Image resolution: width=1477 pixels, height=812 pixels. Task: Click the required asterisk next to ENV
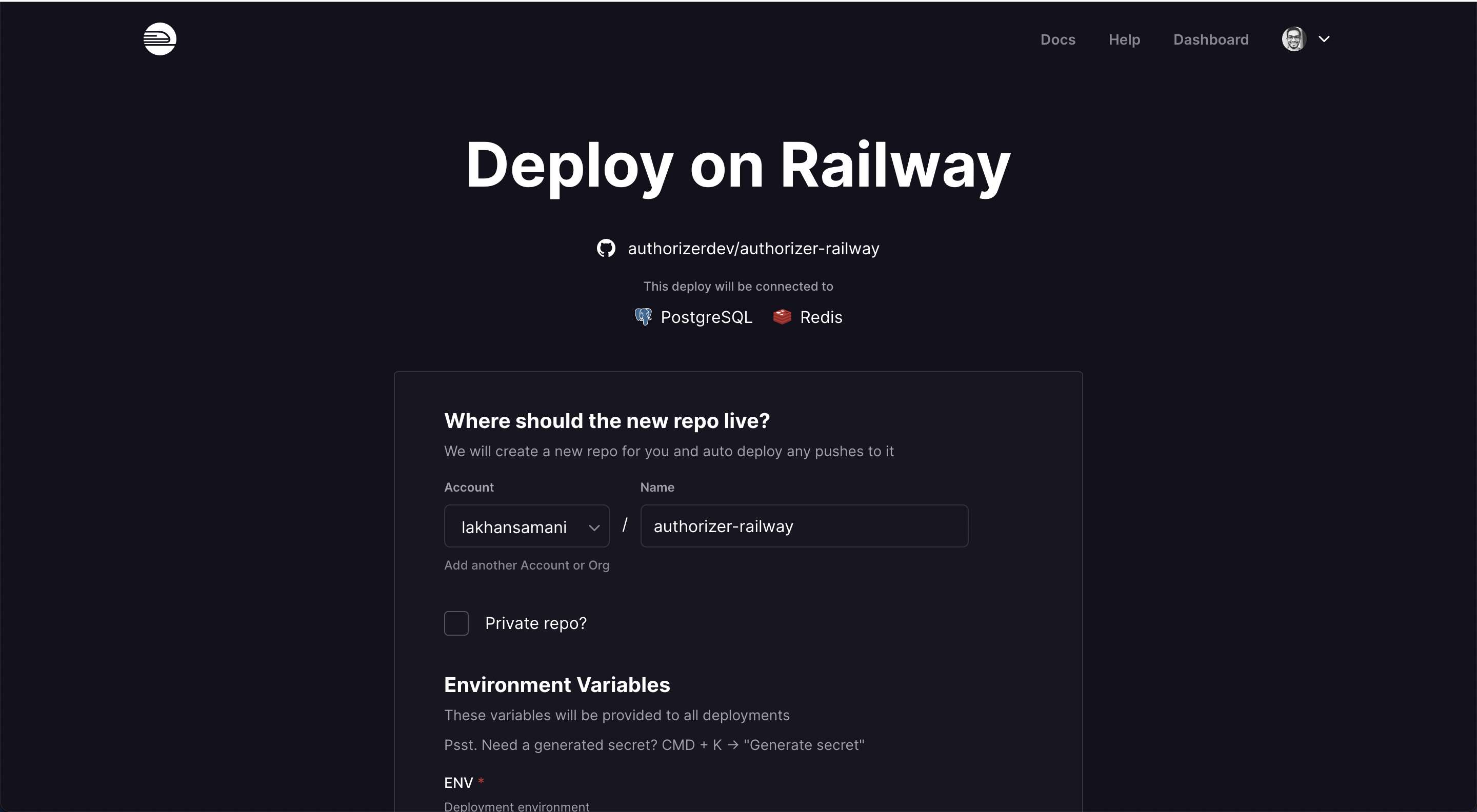pyautogui.click(x=481, y=781)
